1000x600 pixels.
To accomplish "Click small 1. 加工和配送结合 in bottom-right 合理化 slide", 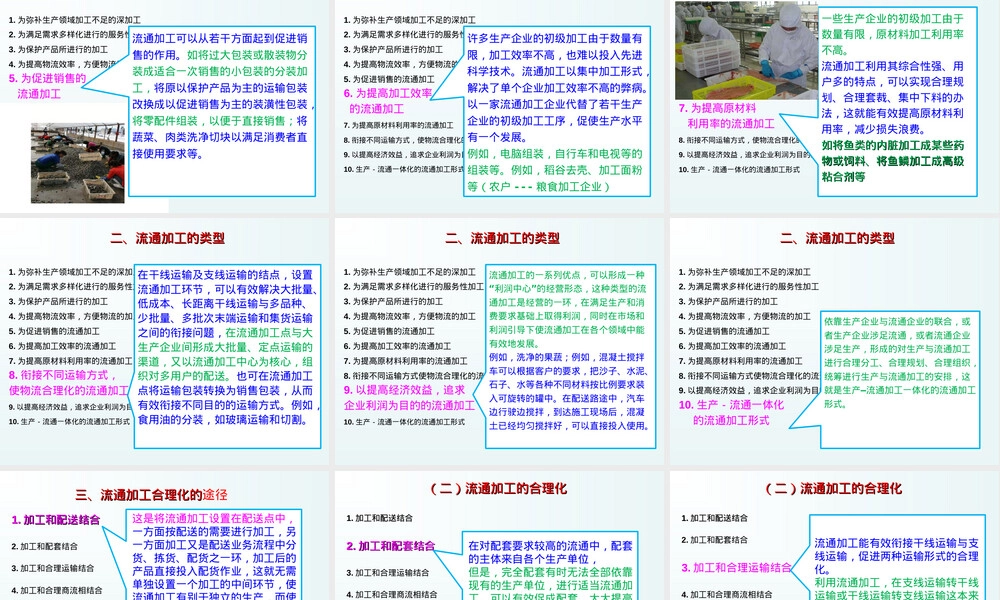I will (x=714, y=518).
